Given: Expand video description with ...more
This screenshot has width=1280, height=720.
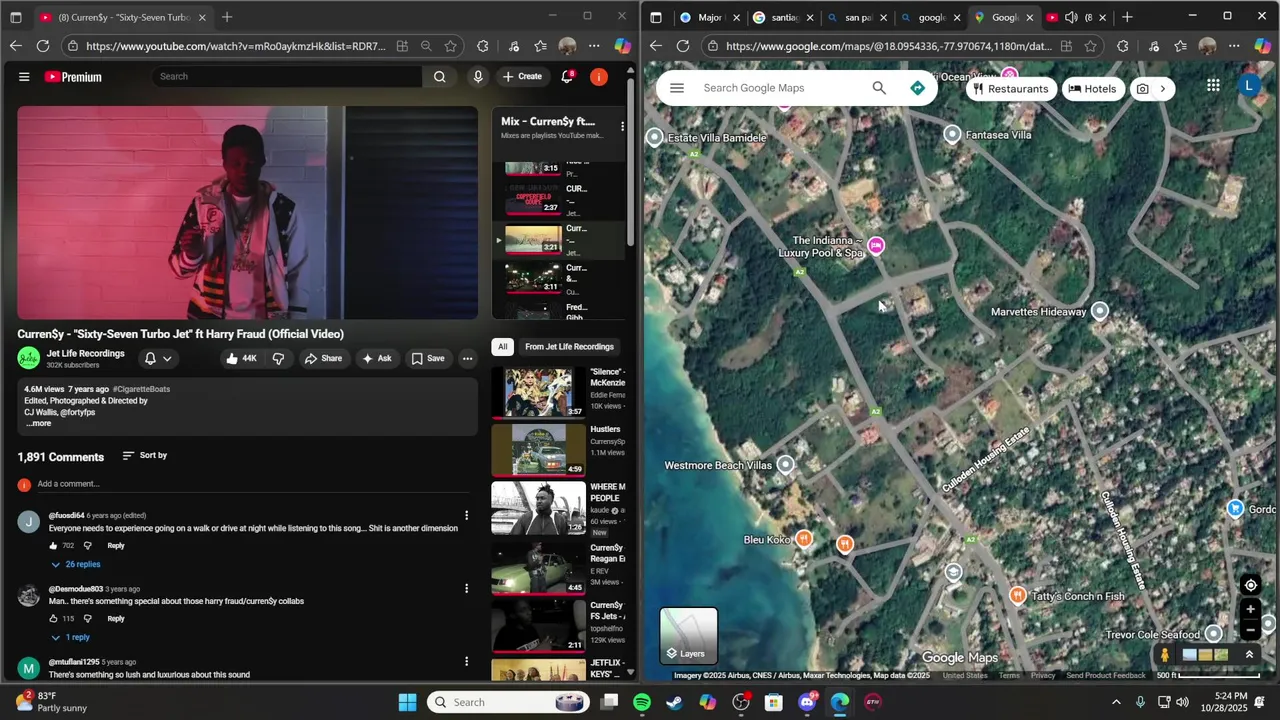Looking at the screenshot, I should [38, 424].
